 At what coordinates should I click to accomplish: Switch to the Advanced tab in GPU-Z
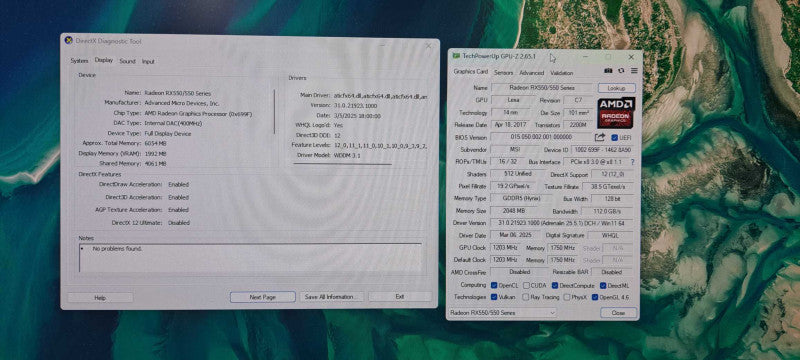pyautogui.click(x=532, y=73)
